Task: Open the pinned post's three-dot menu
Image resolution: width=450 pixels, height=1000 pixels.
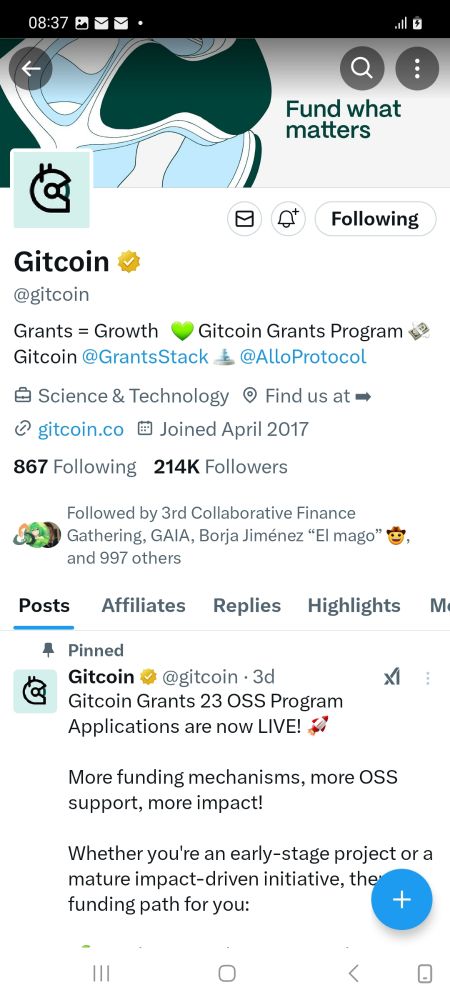Action: [x=428, y=678]
